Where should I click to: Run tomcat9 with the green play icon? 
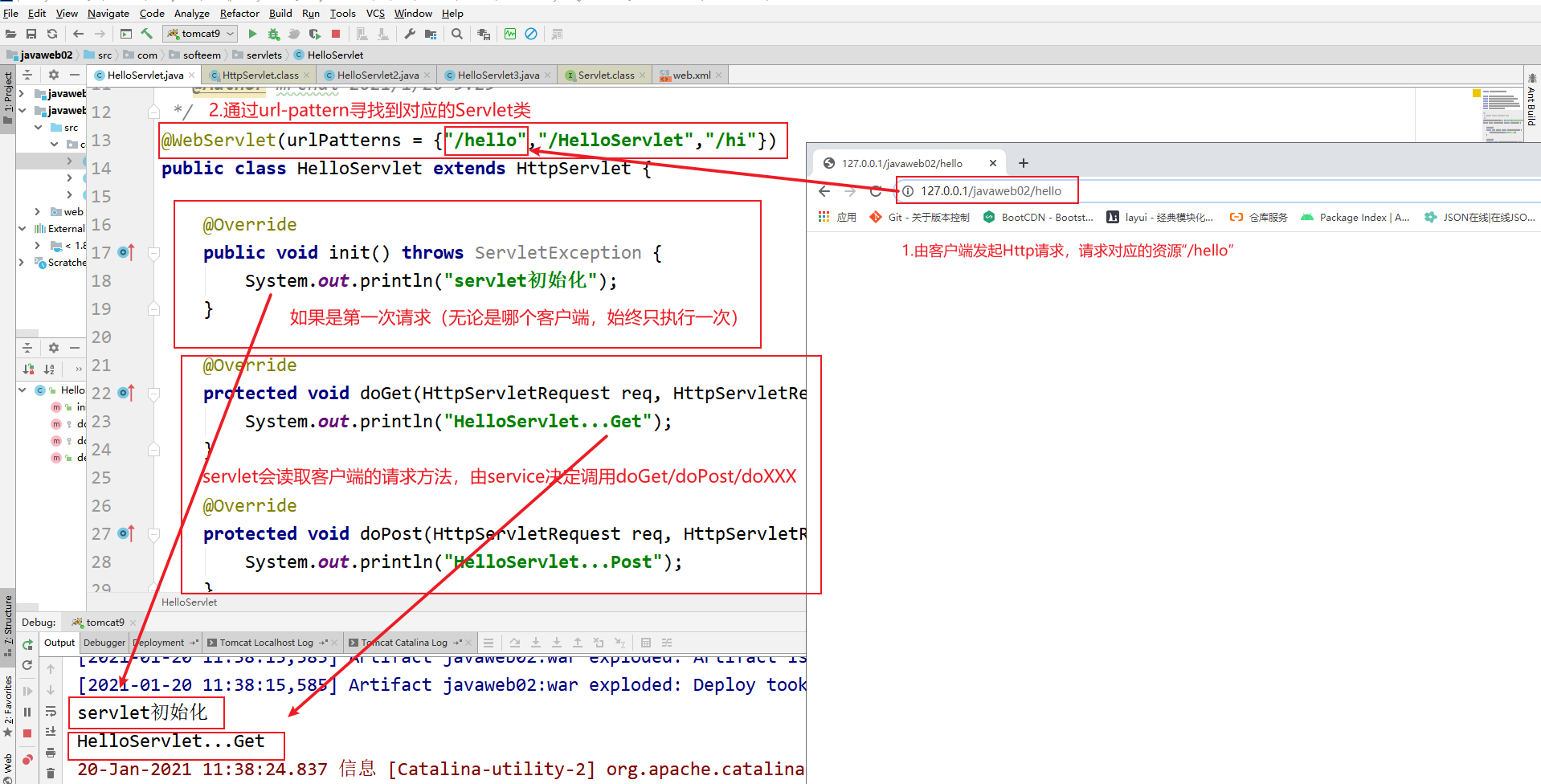click(252, 34)
